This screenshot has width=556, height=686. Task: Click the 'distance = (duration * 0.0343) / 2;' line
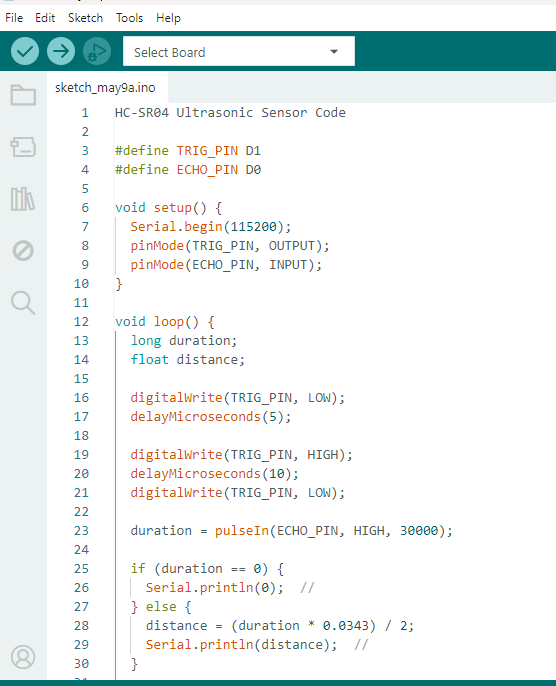pos(280,626)
